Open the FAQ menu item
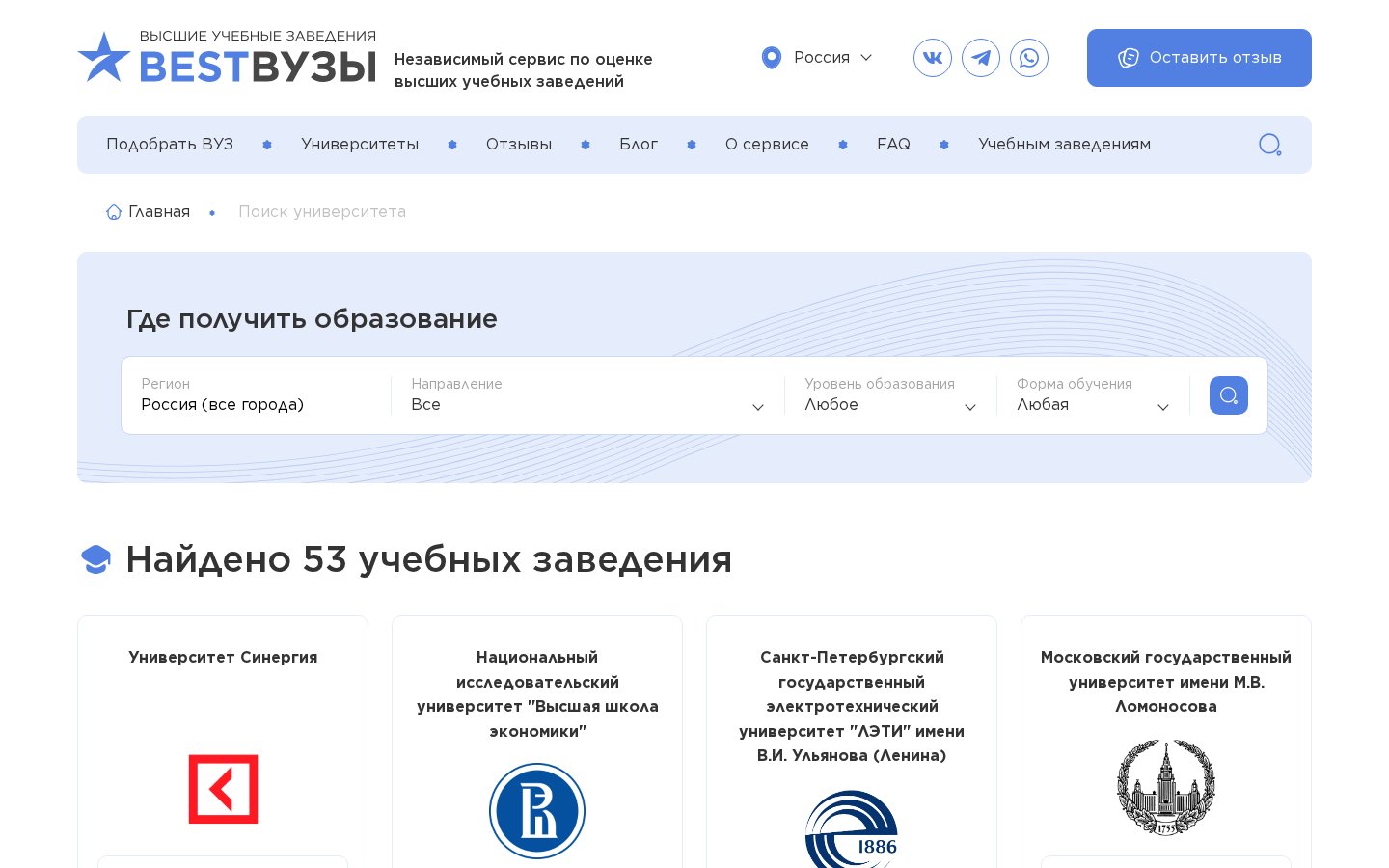1389x868 pixels. 893,145
